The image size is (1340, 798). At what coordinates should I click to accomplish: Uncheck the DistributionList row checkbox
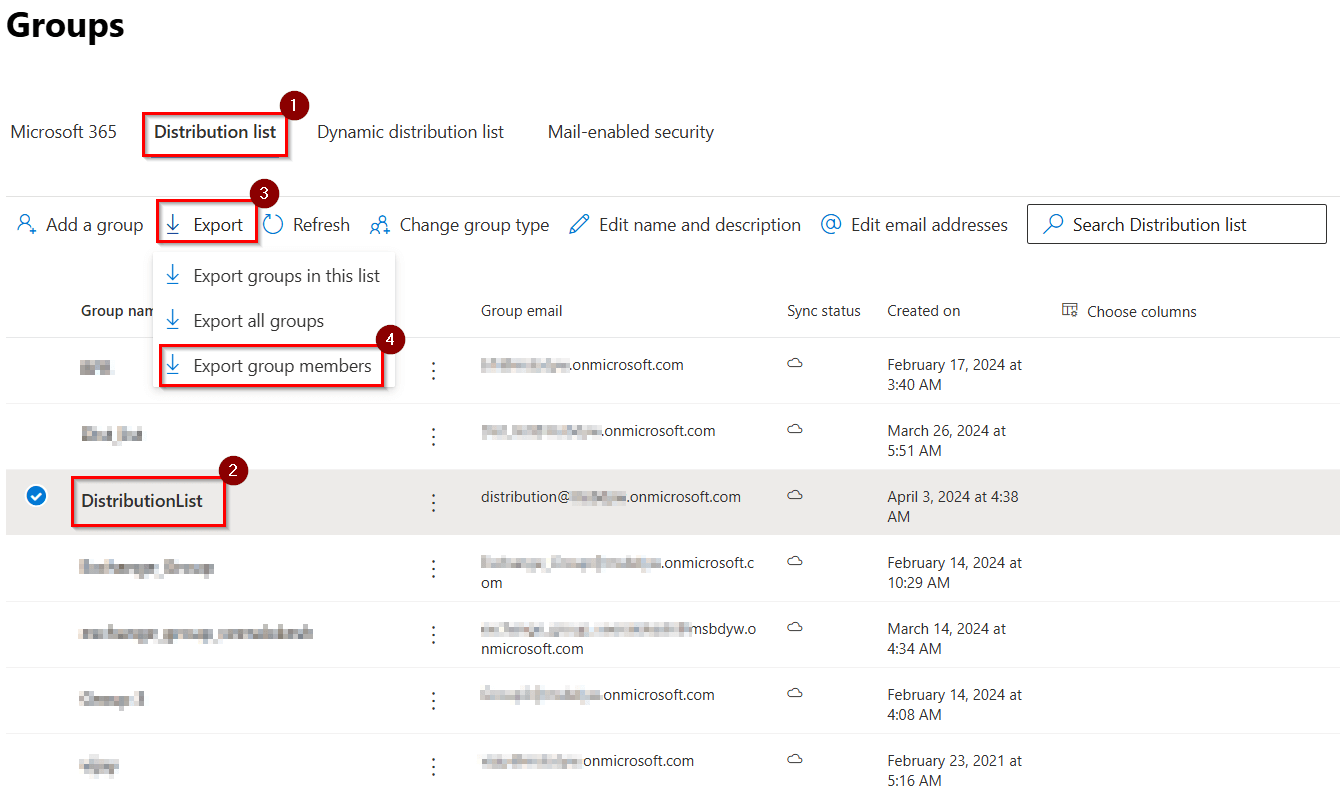pyautogui.click(x=36, y=496)
